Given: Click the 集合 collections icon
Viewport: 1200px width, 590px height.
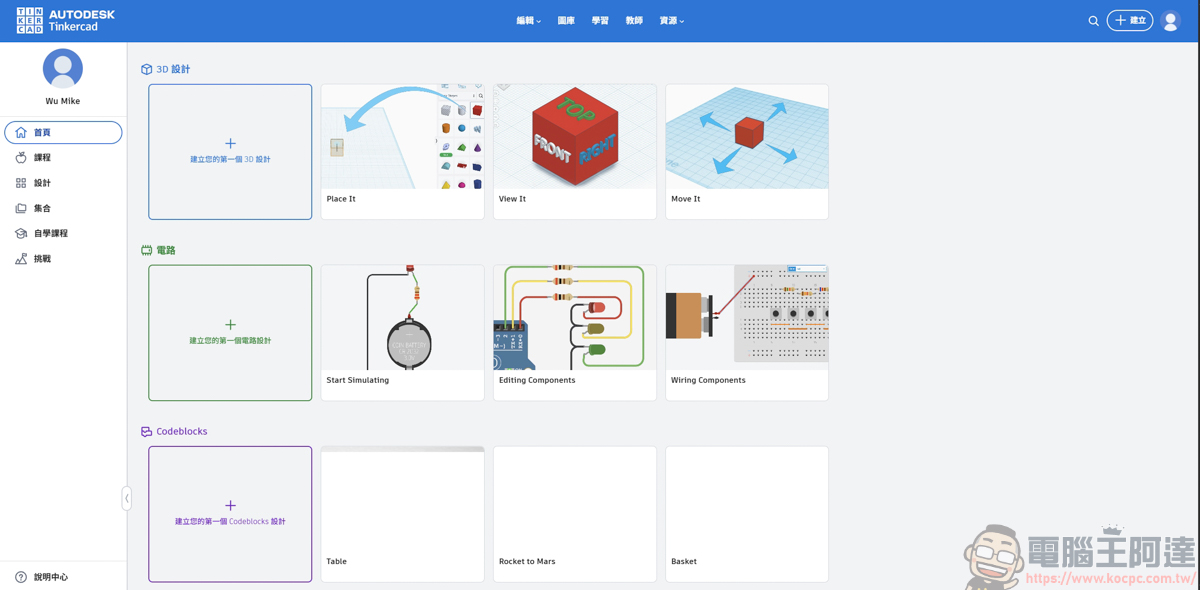Looking at the screenshot, I should coord(21,208).
